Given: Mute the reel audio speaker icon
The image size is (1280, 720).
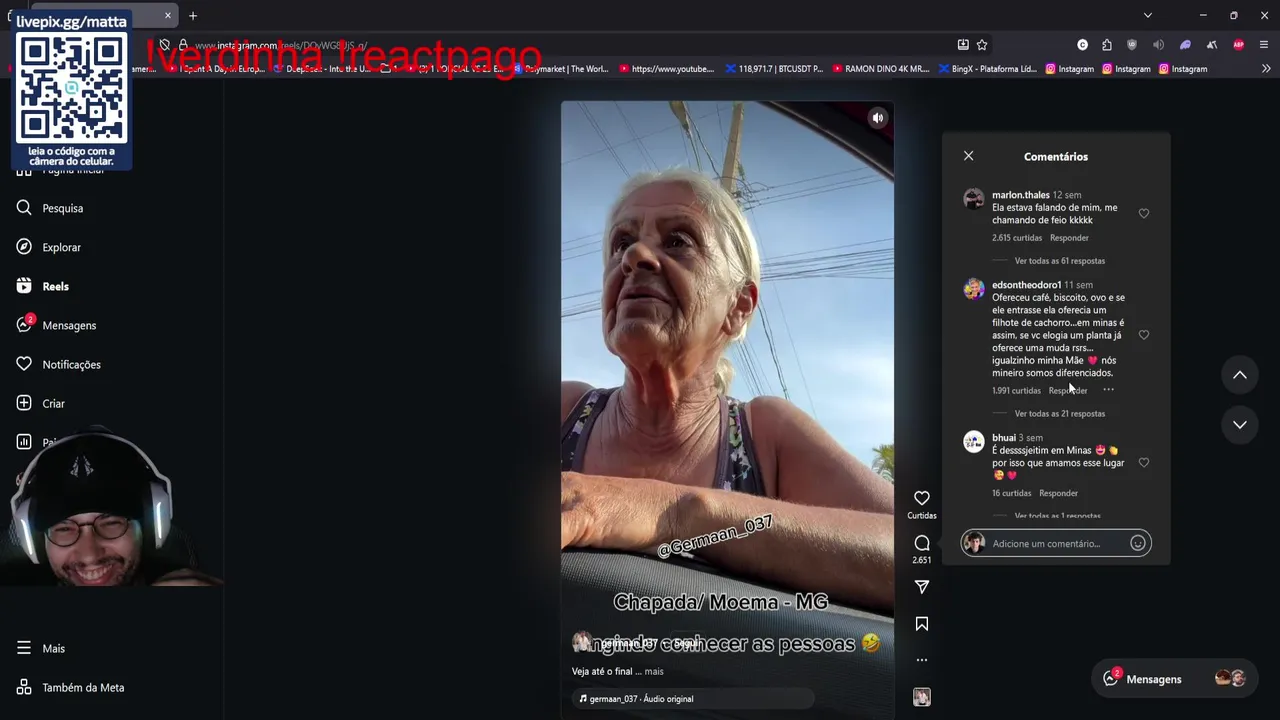Looking at the screenshot, I should pyautogui.click(x=877, y=118).
